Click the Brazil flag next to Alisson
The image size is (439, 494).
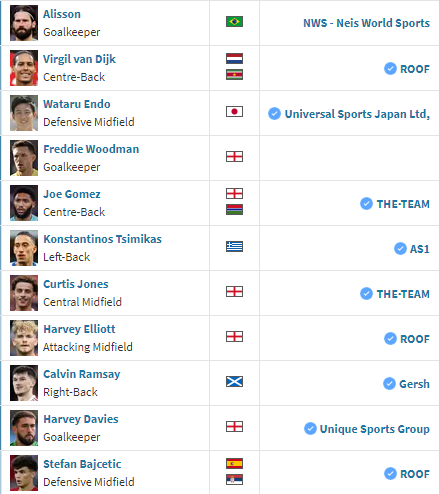pyautogui.click(x=234, y=22)
